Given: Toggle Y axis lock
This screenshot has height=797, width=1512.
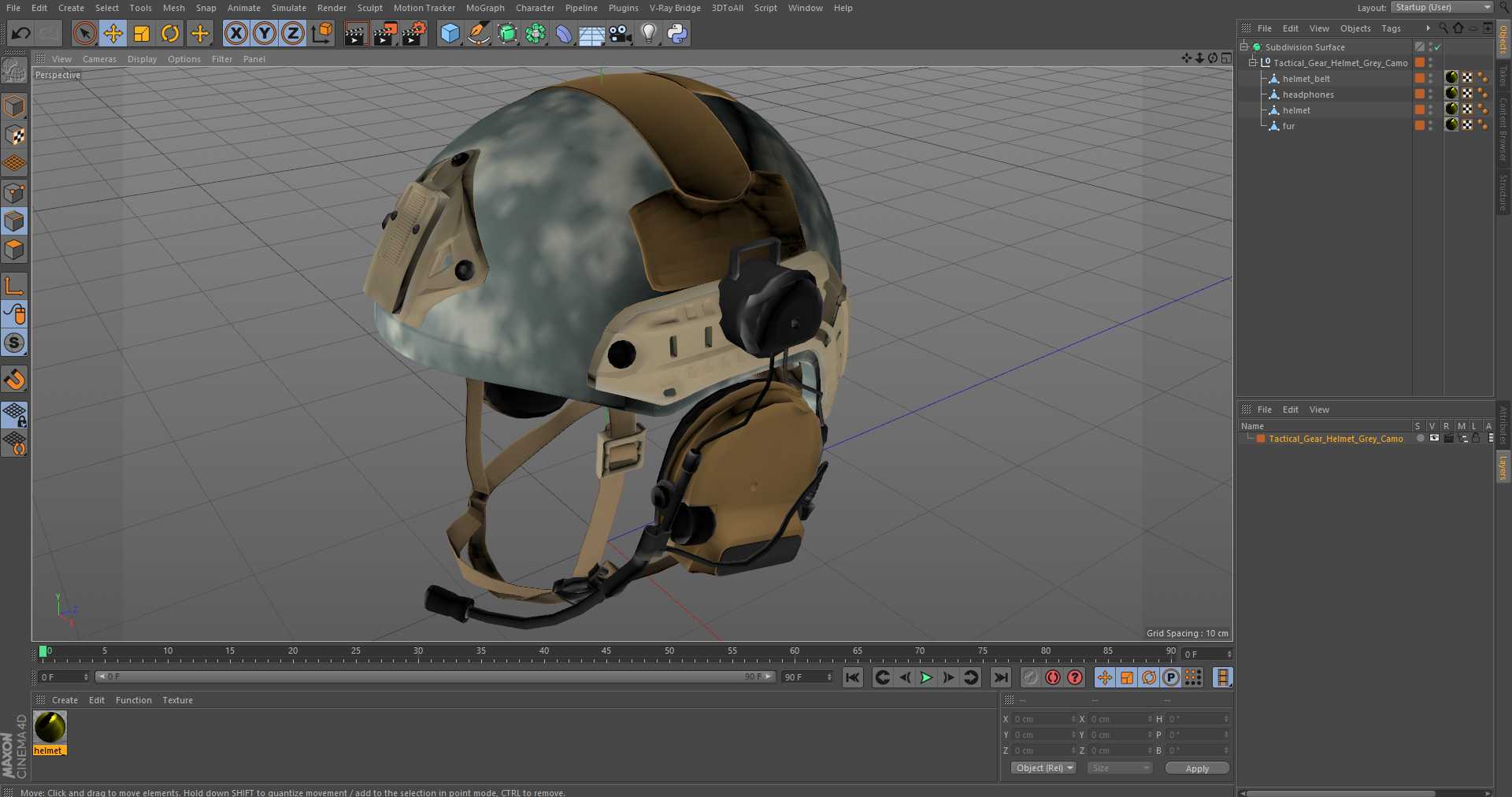Looking at the screenshot, I should click(x=265, y=33).
